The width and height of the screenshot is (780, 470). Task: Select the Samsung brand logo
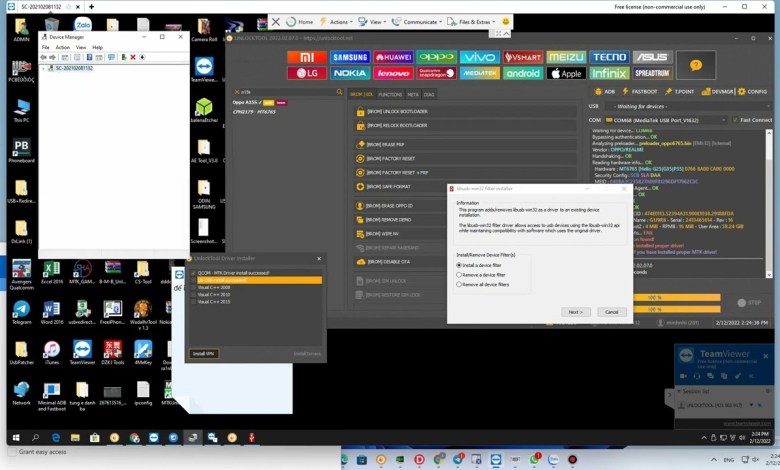(350, 57)
